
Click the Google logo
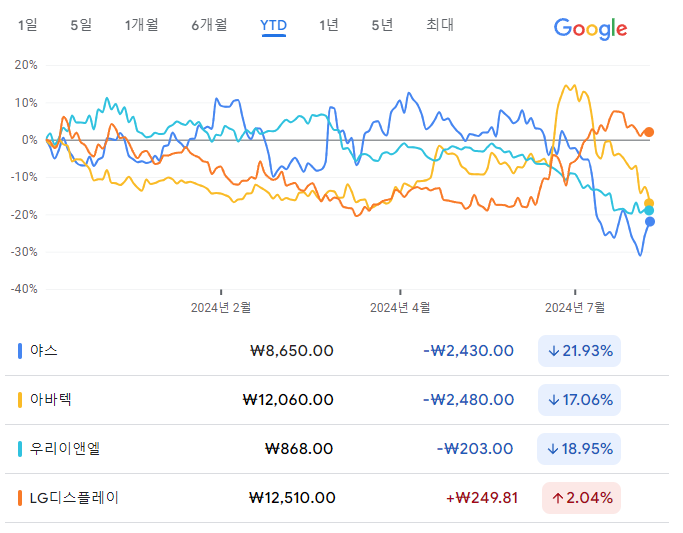(590, 29)
